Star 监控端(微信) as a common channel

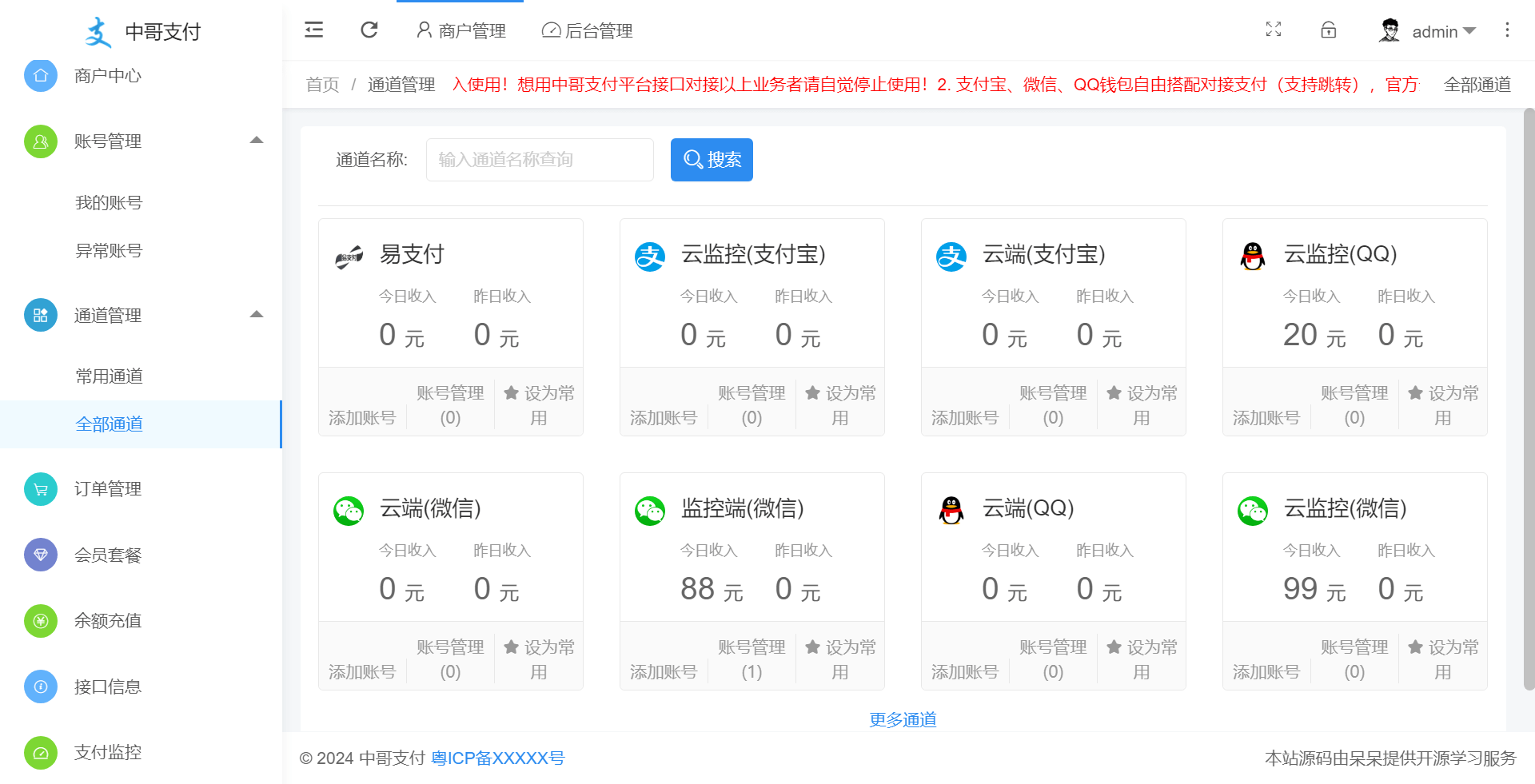839,659
